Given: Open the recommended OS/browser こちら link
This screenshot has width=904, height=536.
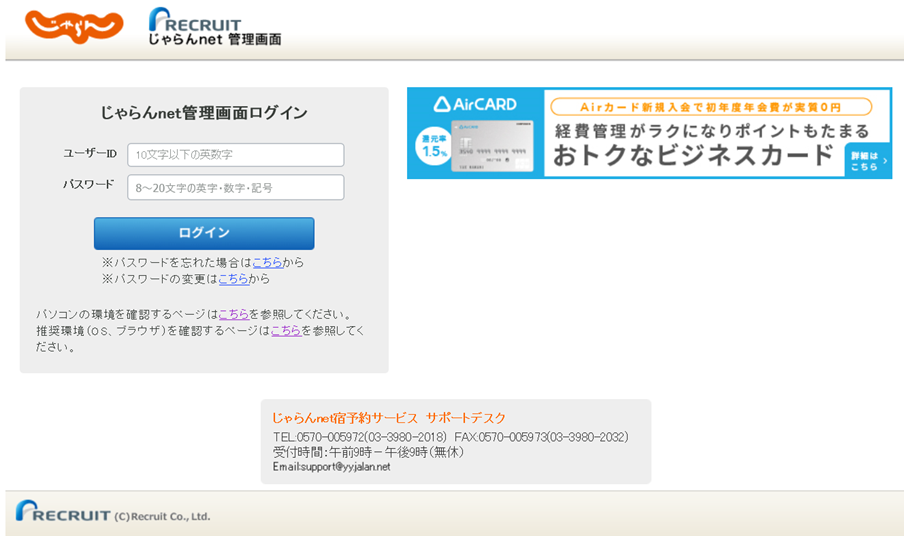Looking at the screenshot, I should click(286, 330).
